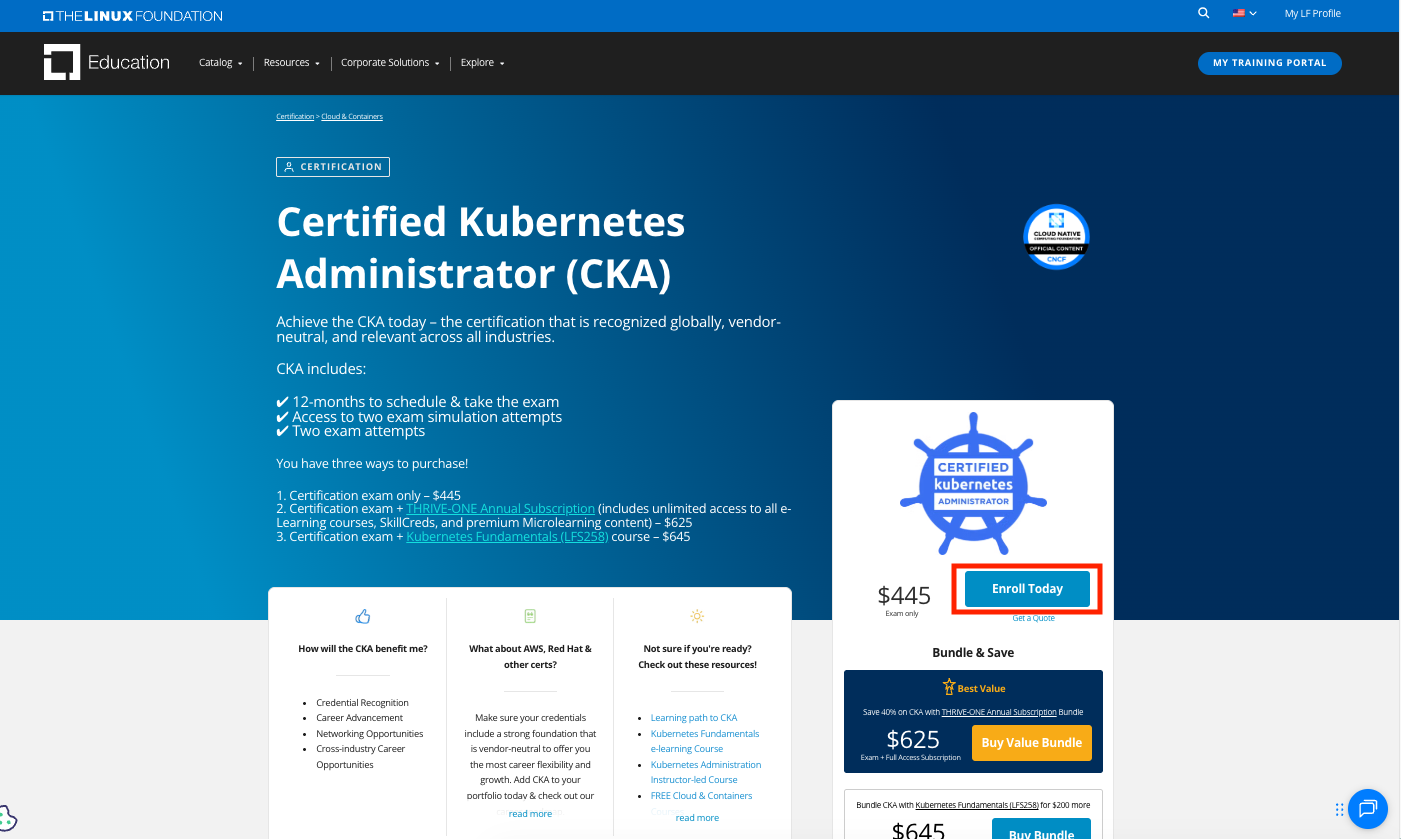Click the US flag language icon
The height and width of the screenshot is (839, 1401).
[x=1239, y=14]
